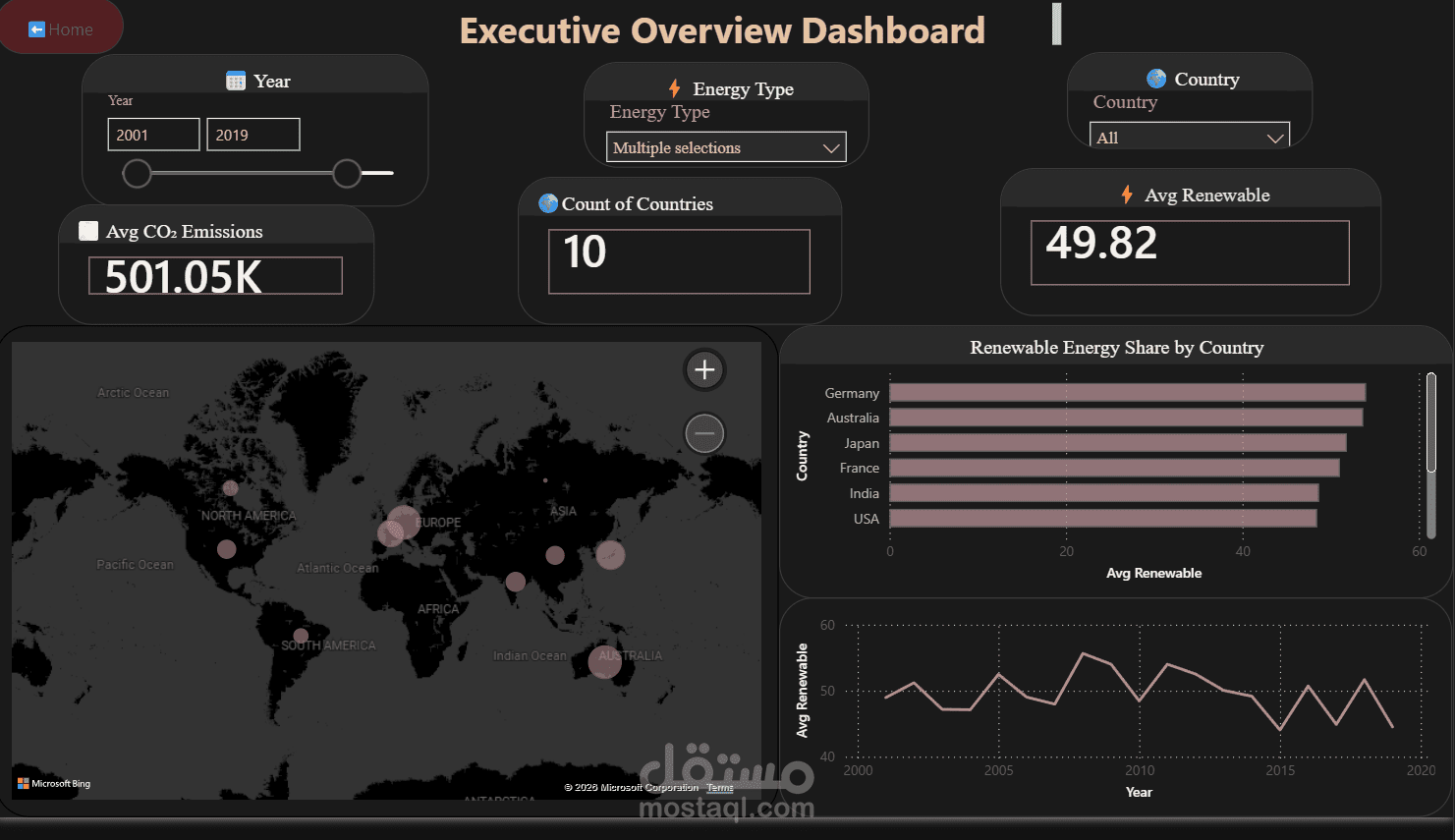
Task: Click the 501.05K CO₂ emissions value
Action: (x=184, y=277)
